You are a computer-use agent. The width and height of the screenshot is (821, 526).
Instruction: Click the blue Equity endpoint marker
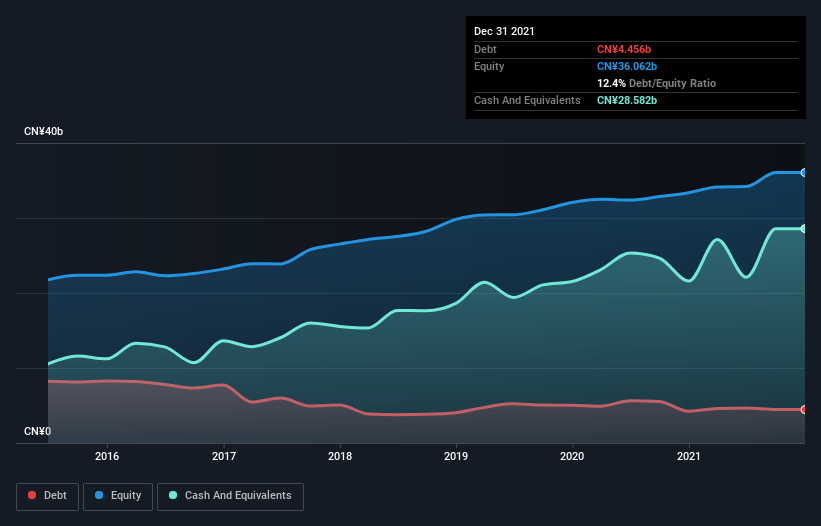click(x=803, y=173)
